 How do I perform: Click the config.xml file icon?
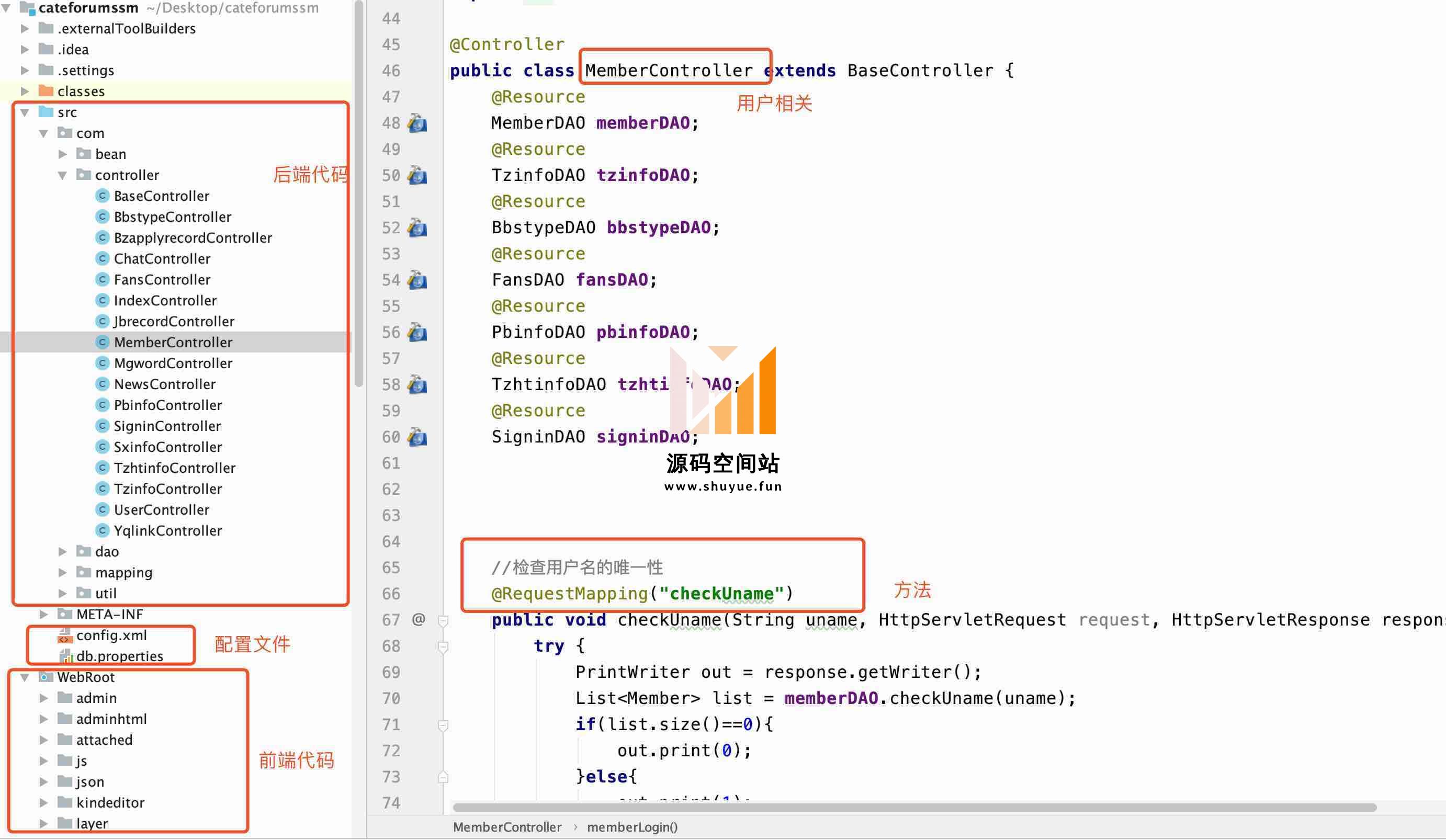(64, 635)
